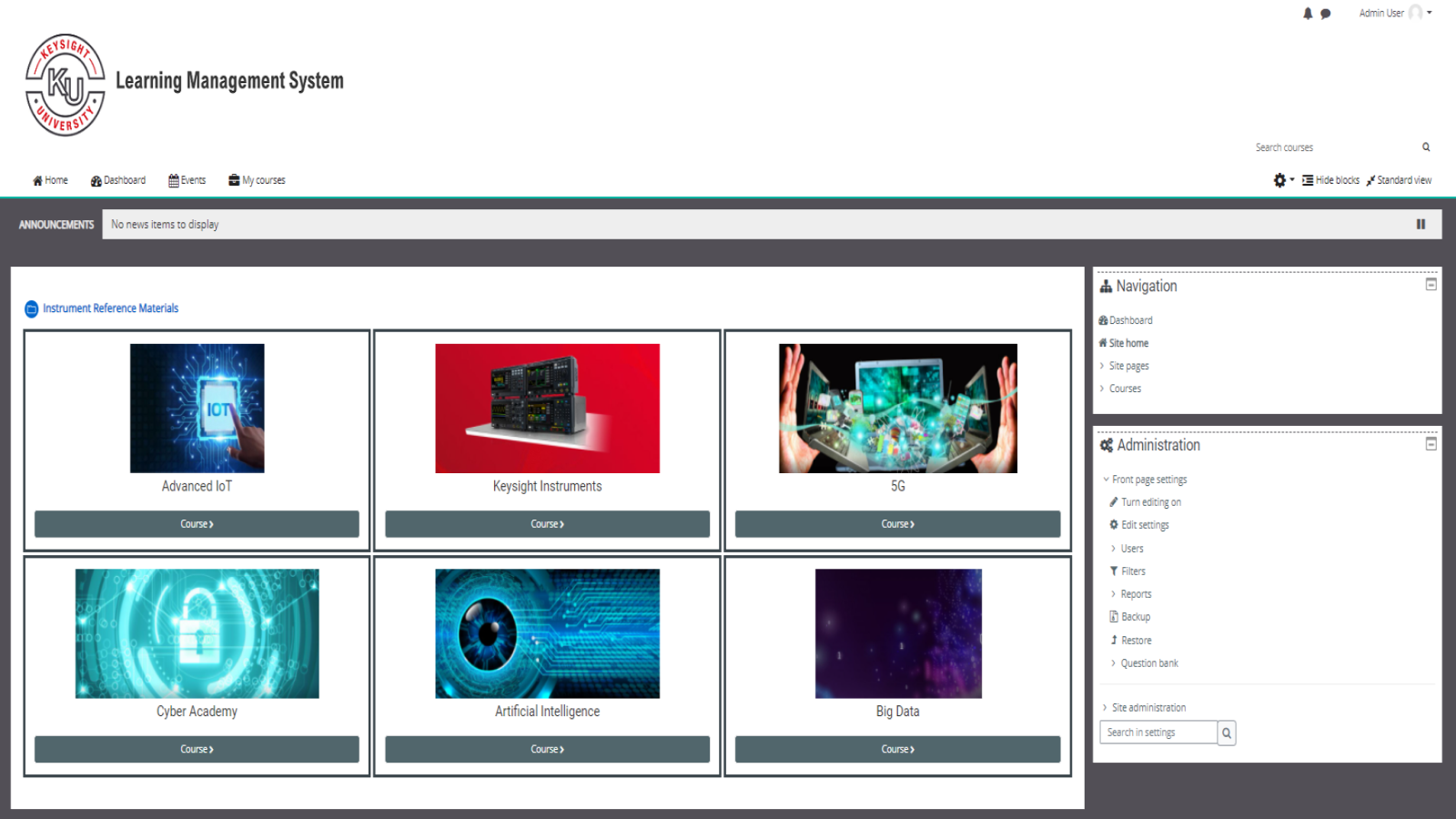Go to My courses menu
This screenshot has height=819, width=1456.
pyautogui.click(x=257, y=180)
